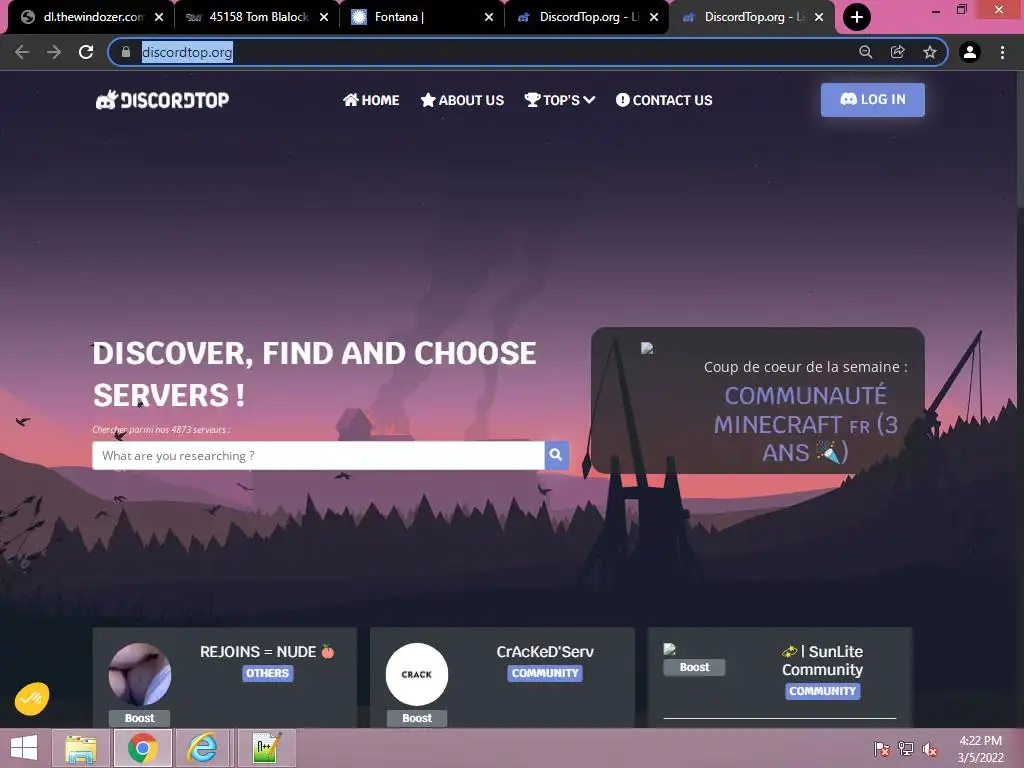
Task: Click the network tray icon
Action: [x=906, y=749]
